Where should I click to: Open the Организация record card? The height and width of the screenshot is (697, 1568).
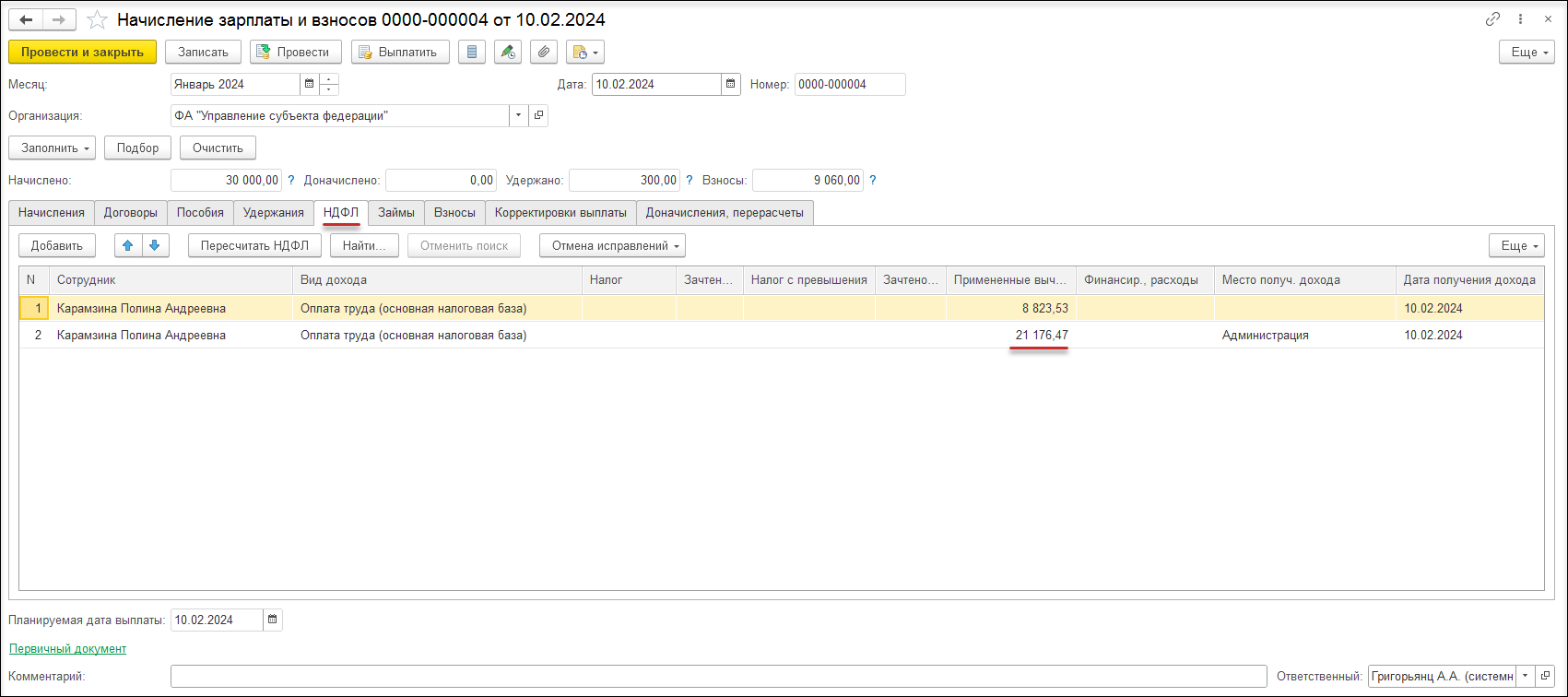(539, 115)
